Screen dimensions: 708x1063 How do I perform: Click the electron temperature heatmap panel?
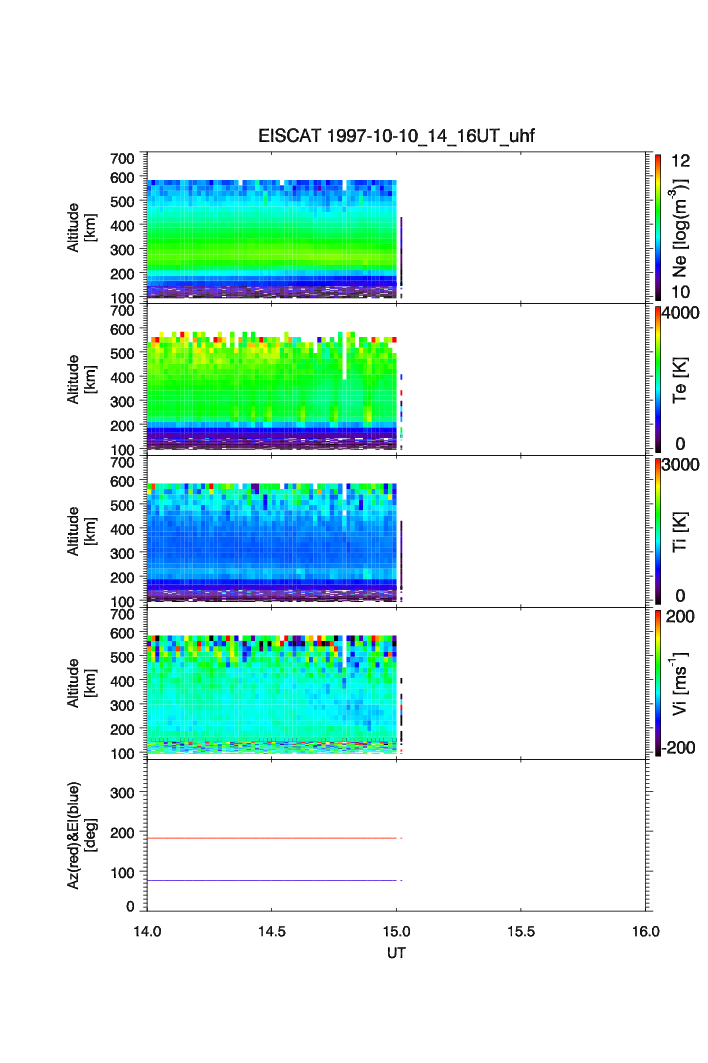[272, 391]
